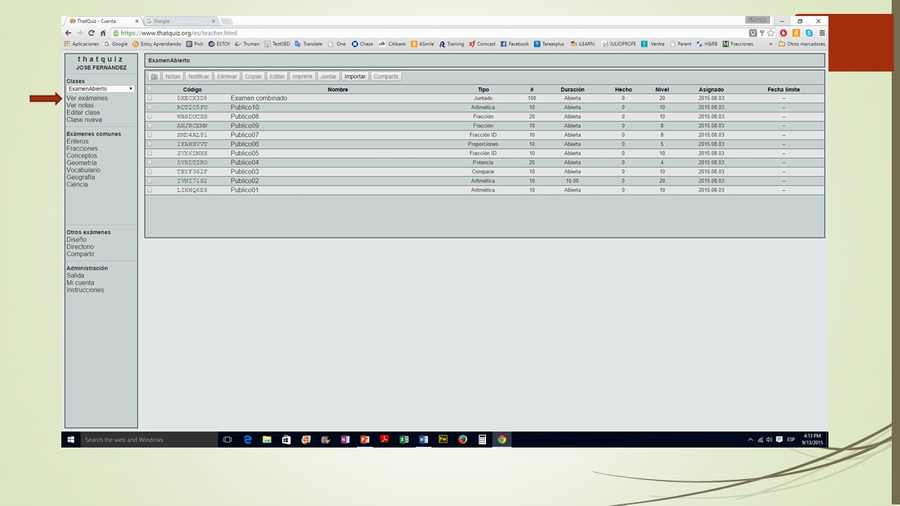
Task: Expand the bookmarks overflow chevron
Action: click(x=770, y=44)
